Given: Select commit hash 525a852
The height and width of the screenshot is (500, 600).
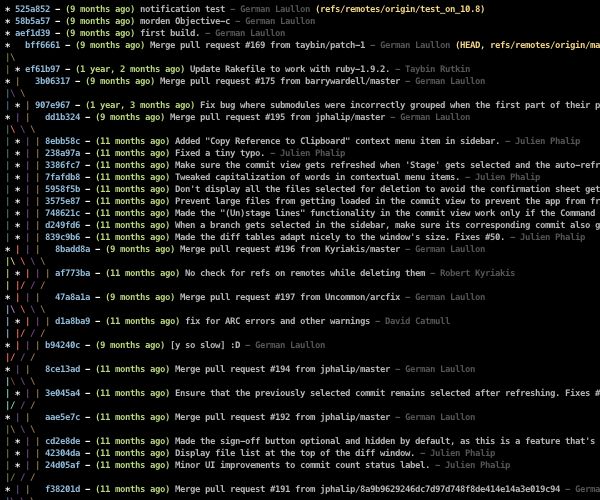Looking at the screenshot, I should (33, 9).
